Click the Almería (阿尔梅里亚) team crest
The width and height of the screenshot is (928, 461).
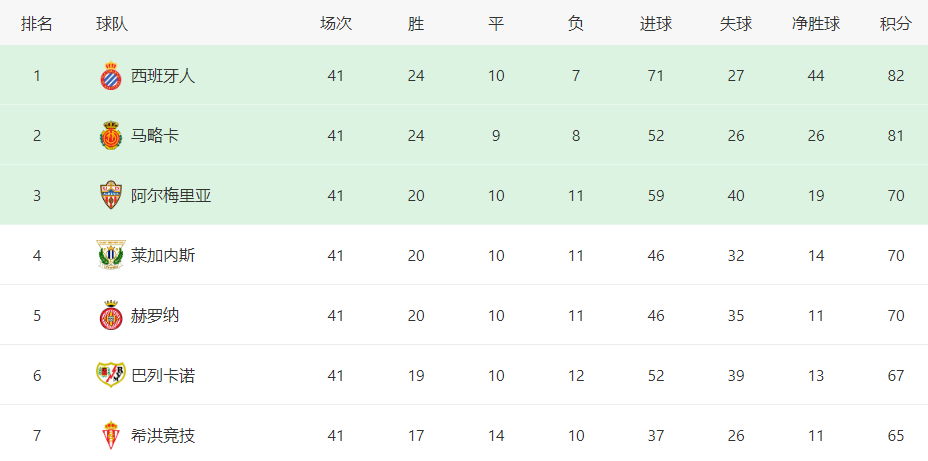[x=111, y=195]
